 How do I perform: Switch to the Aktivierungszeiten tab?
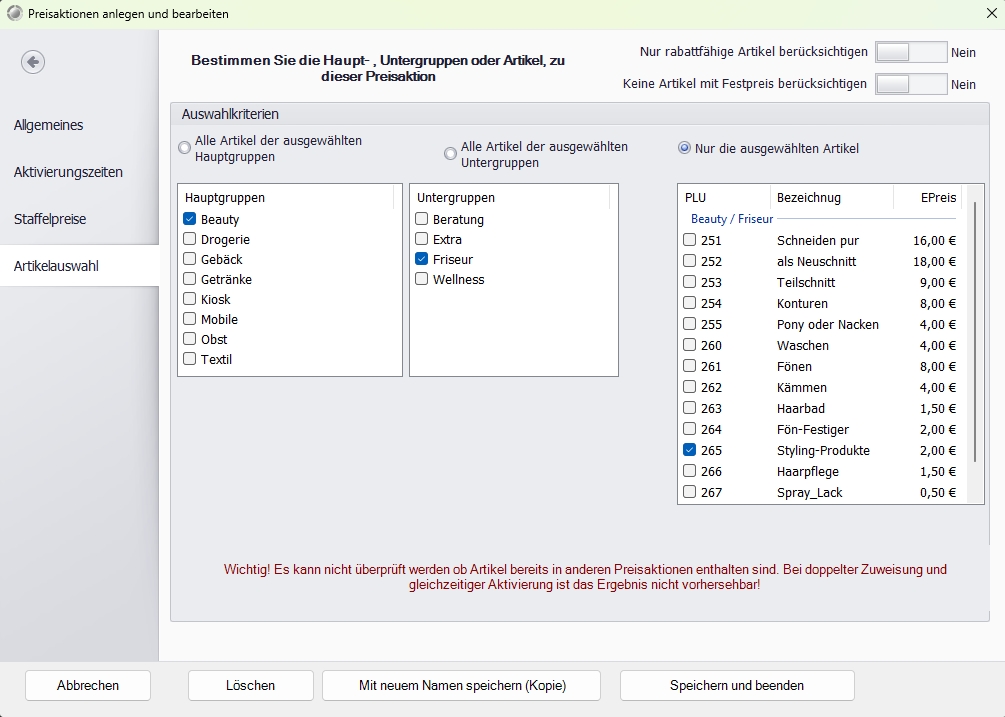point(68,172)
